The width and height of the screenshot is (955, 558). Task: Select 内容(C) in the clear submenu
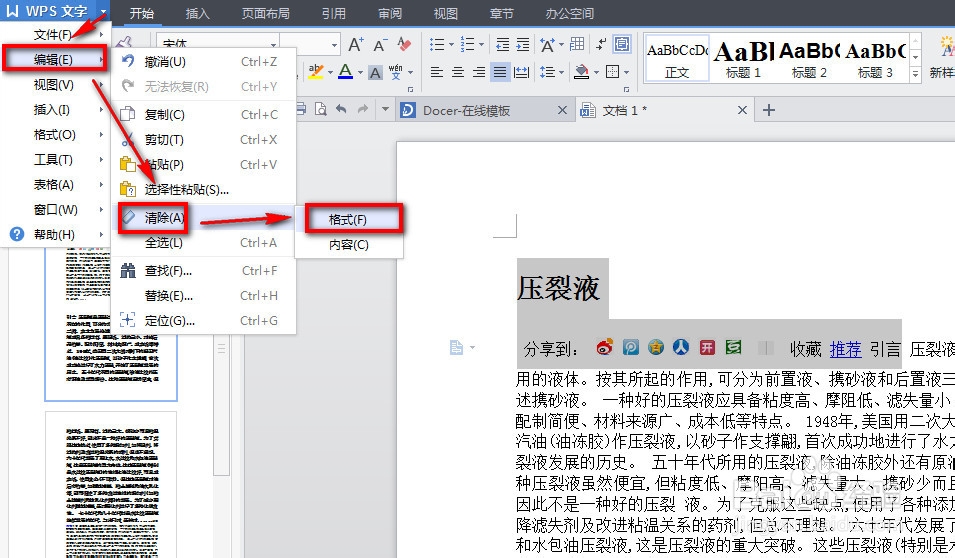(x=348, y=244)
